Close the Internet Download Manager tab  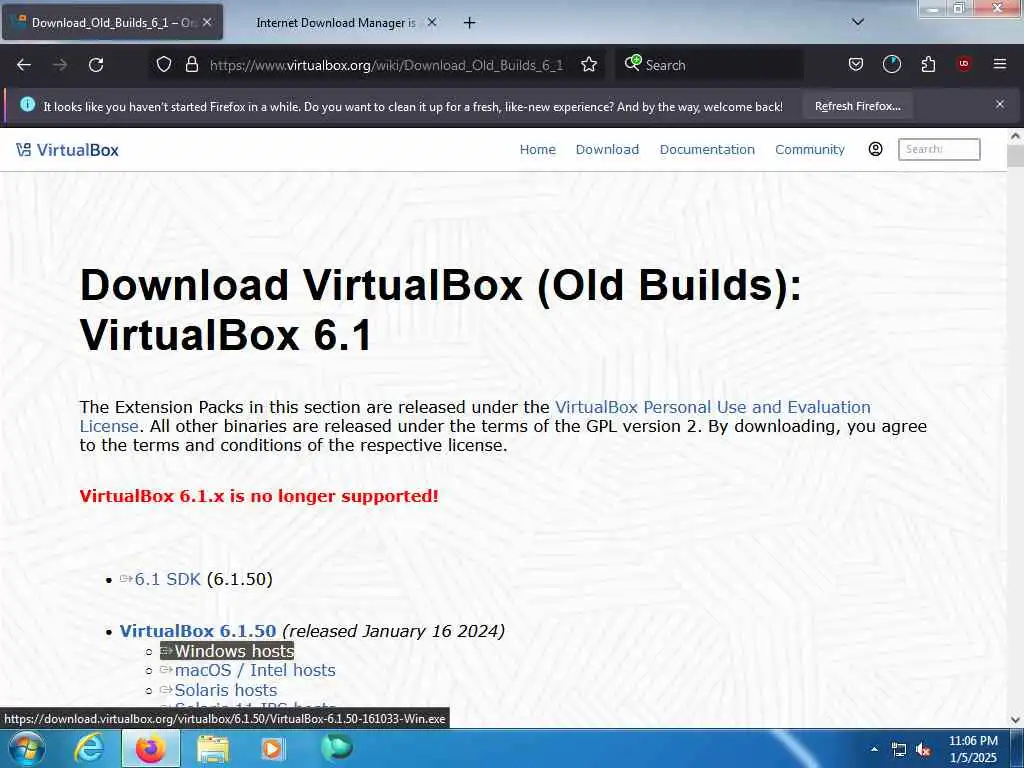pos(432,22)
